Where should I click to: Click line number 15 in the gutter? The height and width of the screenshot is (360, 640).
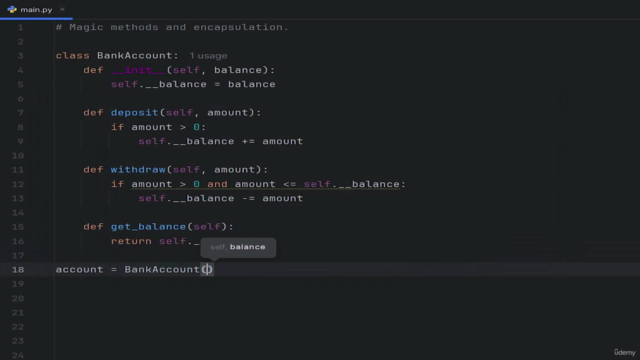pyautogui.click(x=18, y=227)
